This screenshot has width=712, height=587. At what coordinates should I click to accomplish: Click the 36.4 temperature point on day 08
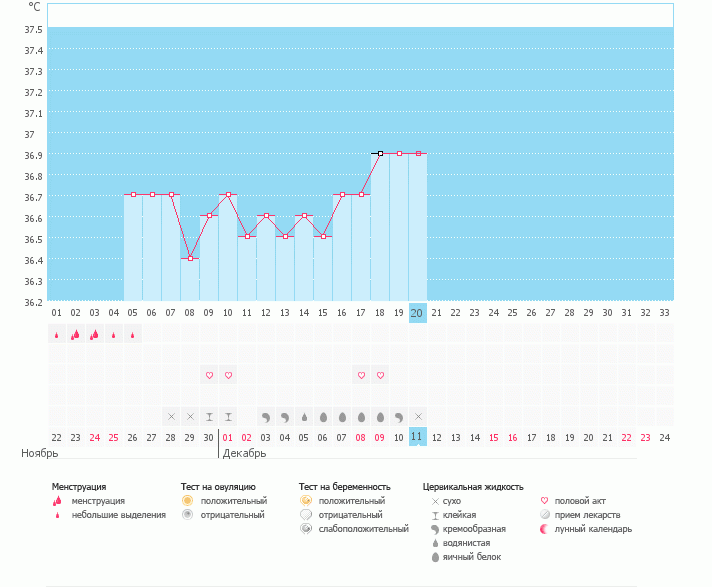(190, 258)
